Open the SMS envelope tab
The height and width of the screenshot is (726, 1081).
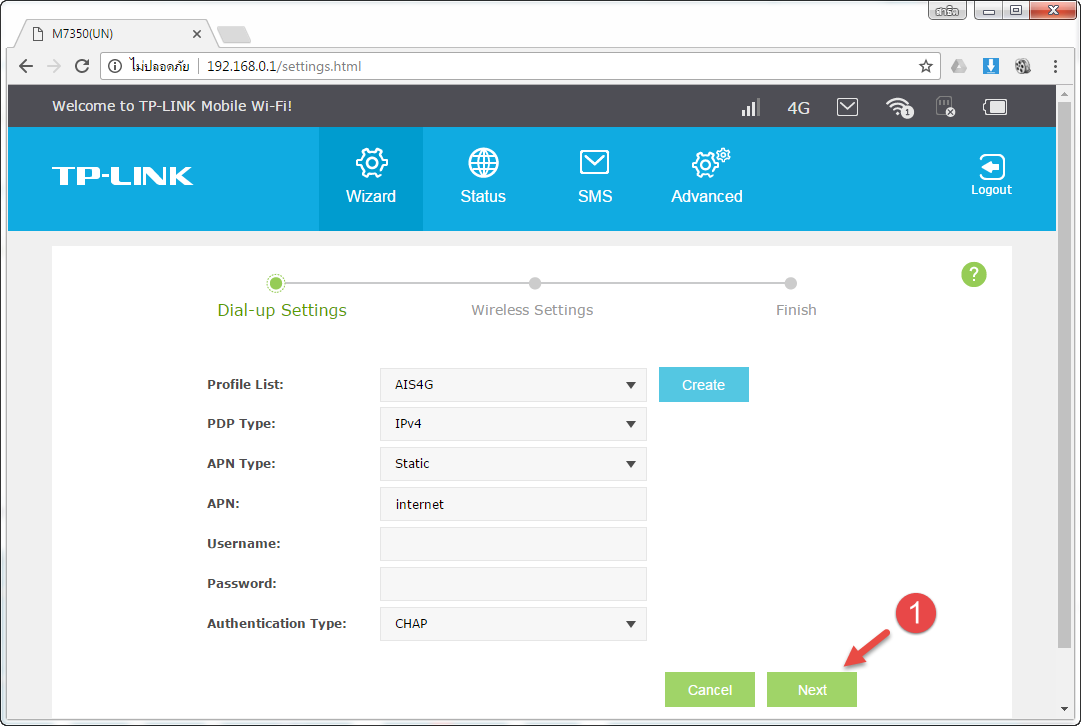click(x=594, y=178)
